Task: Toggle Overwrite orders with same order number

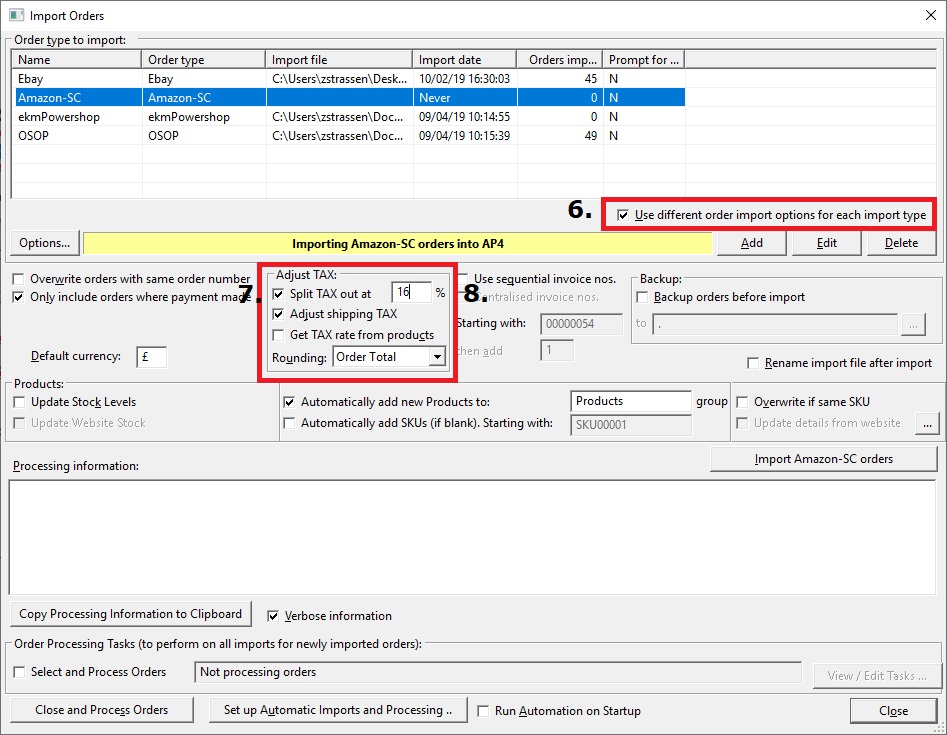Action: pyautogui.click(x=19, y=279)
